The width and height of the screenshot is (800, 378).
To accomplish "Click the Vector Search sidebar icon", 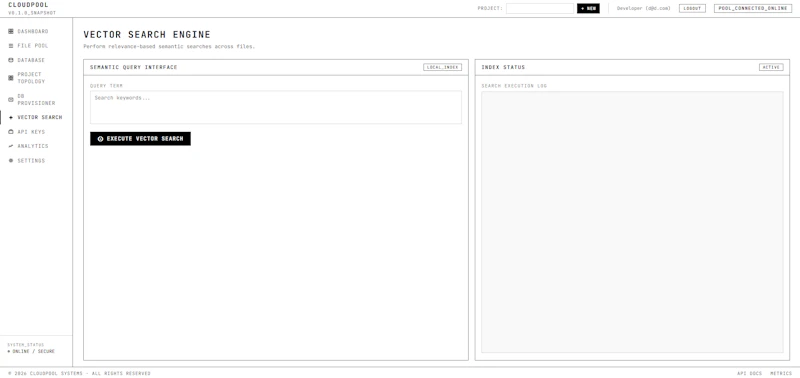I will click(11, 117).
